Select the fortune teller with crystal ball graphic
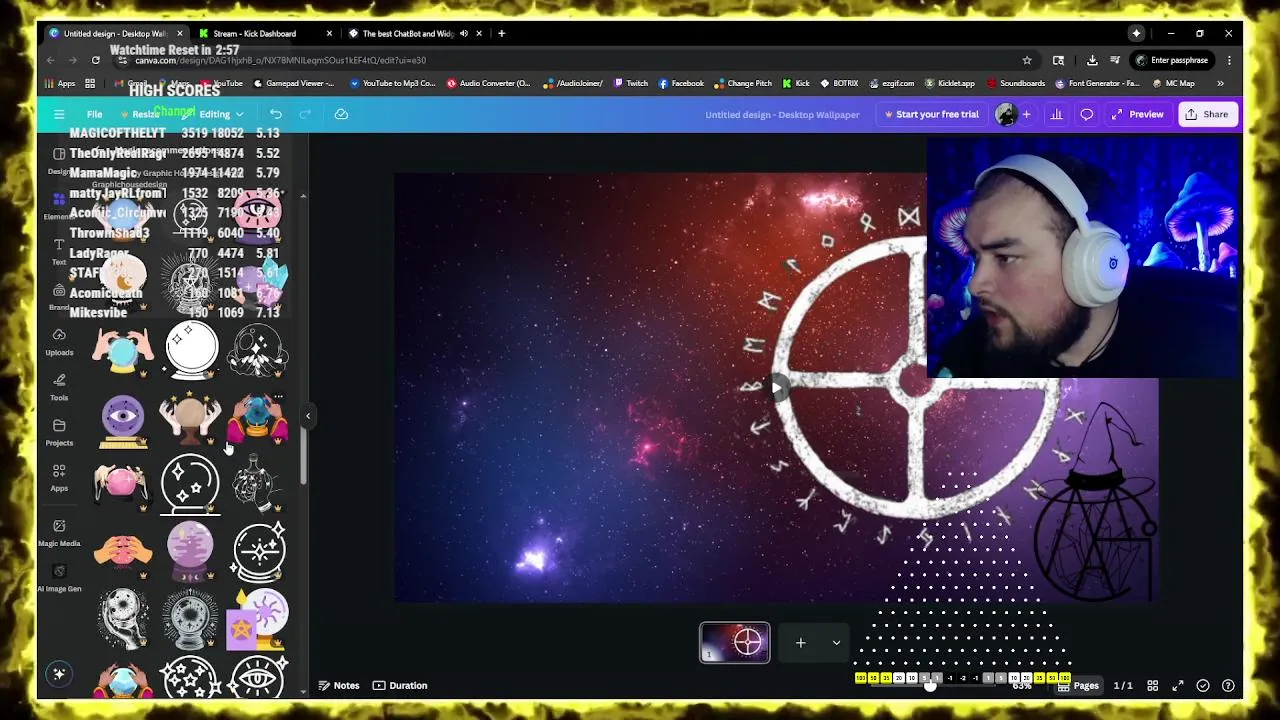Viewport: 1280px width, 720px height. (258, 419)
